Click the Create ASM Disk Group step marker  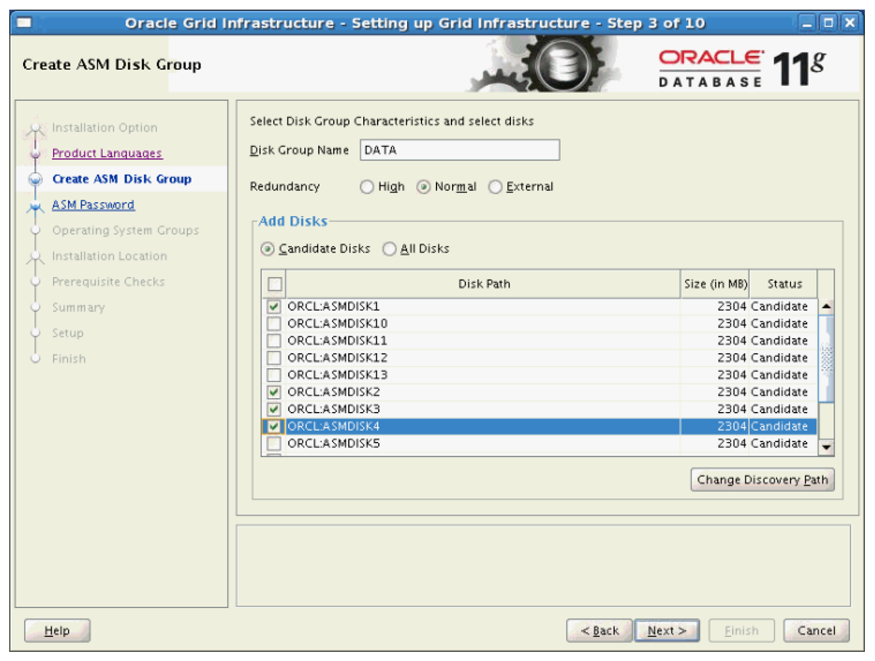click(36, 180)
